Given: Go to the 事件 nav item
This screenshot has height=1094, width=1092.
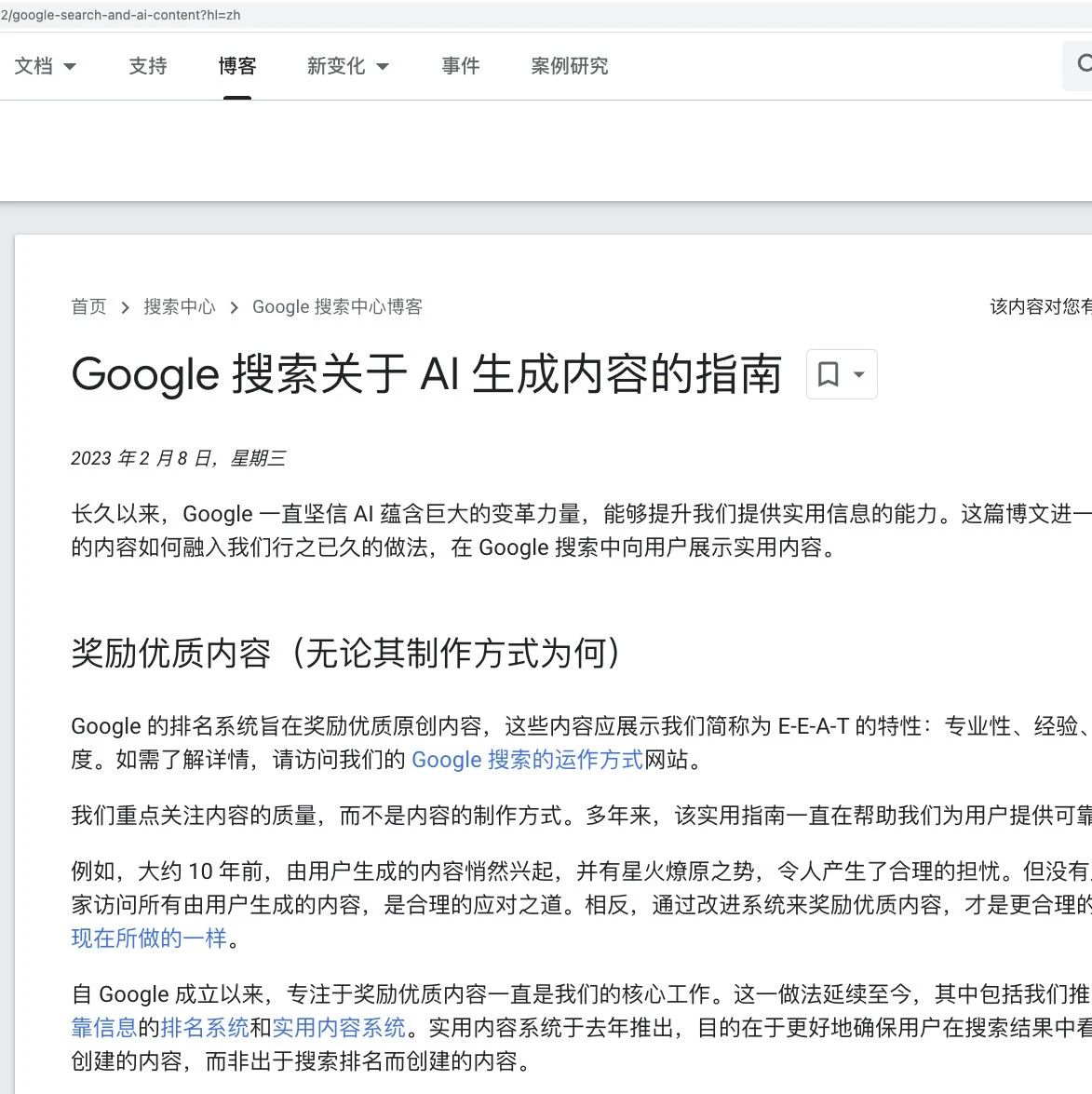Looking at the screenshot, I should point(461,66).
